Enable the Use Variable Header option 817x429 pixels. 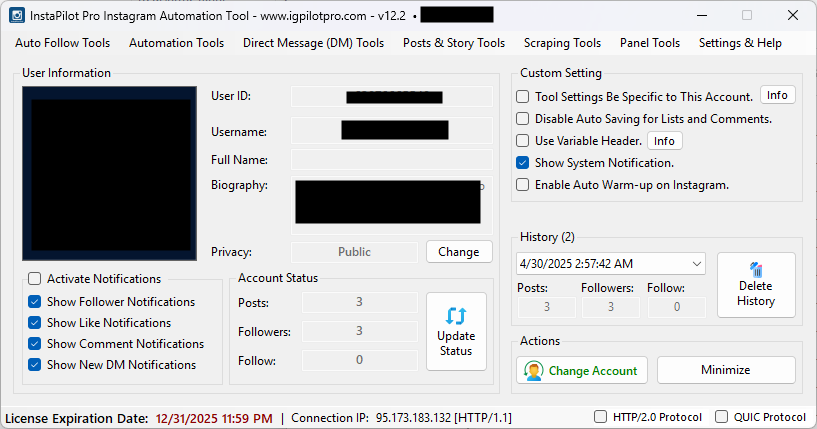point(522,141)
